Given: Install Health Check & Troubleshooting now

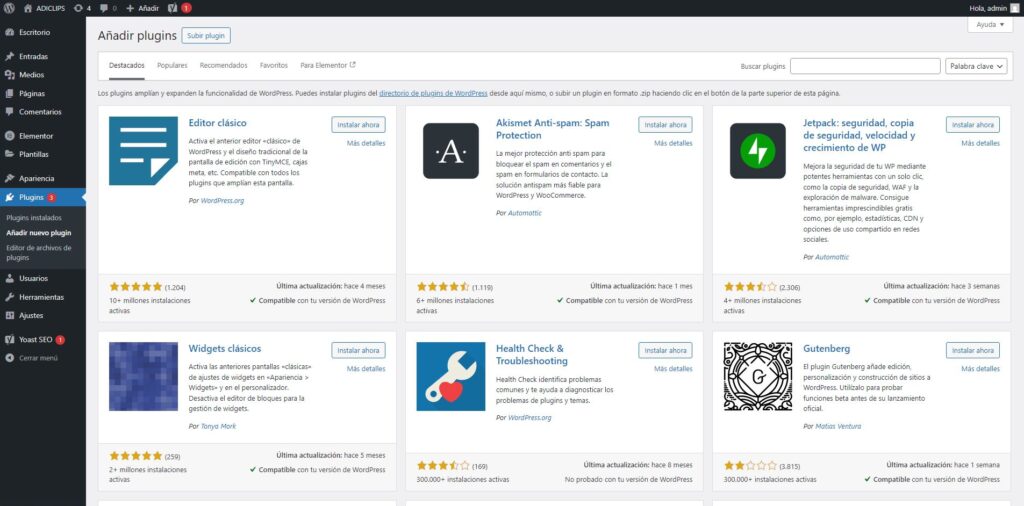Looking at the screenshot, I should [x=665, y=350].
